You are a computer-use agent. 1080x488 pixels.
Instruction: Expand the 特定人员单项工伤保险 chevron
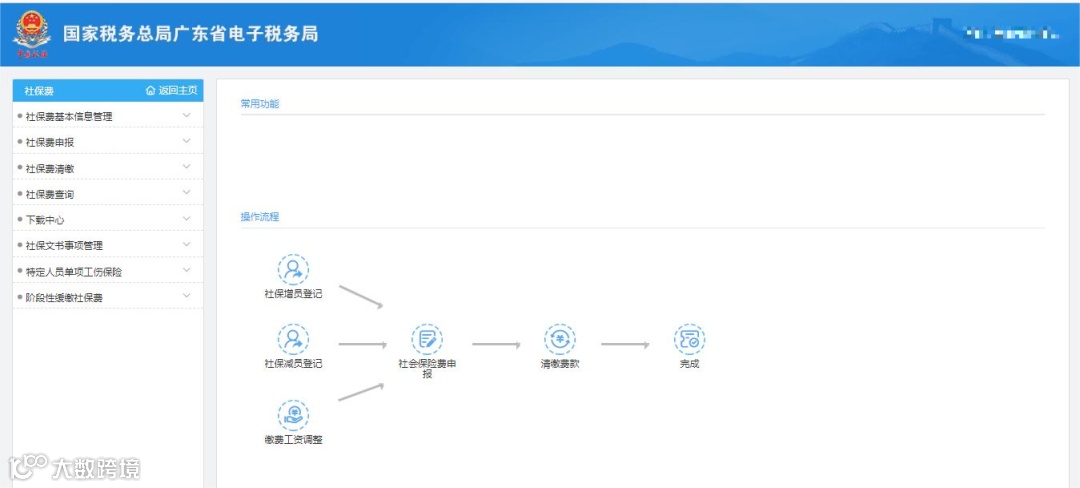186,270
